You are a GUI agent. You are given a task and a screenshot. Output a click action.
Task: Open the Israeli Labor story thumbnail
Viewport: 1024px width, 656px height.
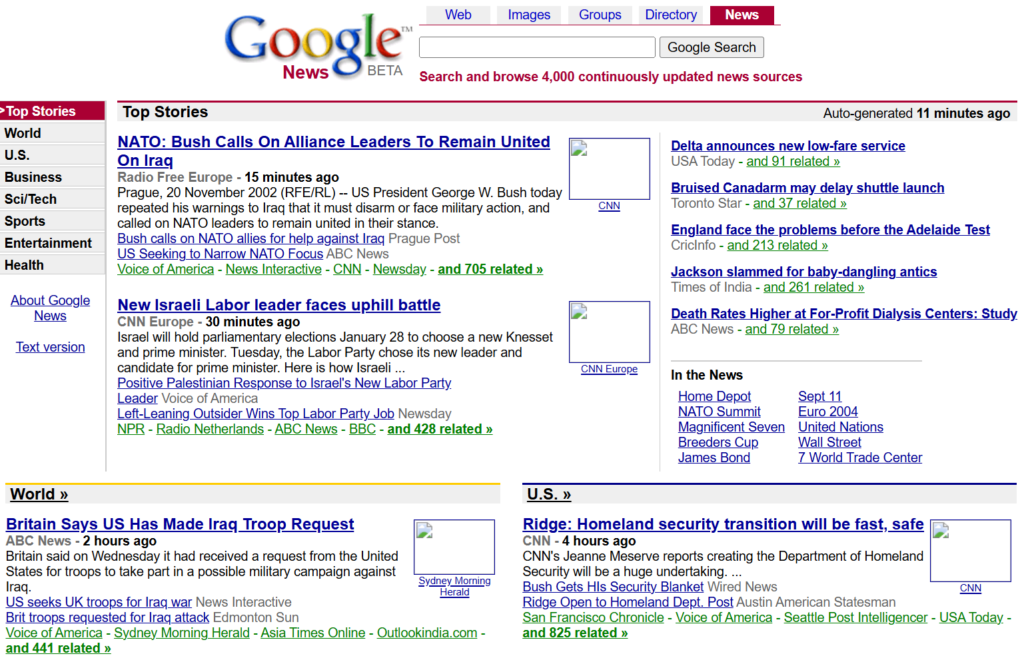(609, 332)
